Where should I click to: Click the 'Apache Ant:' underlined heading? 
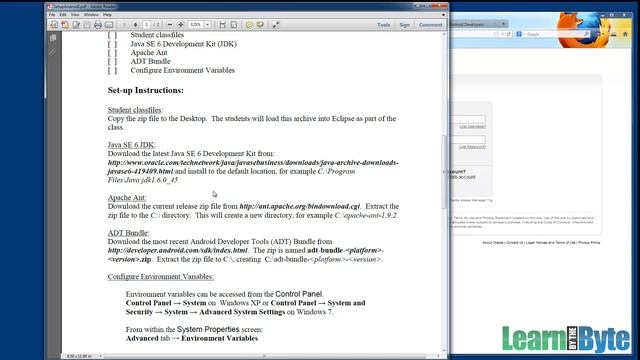(x=127, y=198)
